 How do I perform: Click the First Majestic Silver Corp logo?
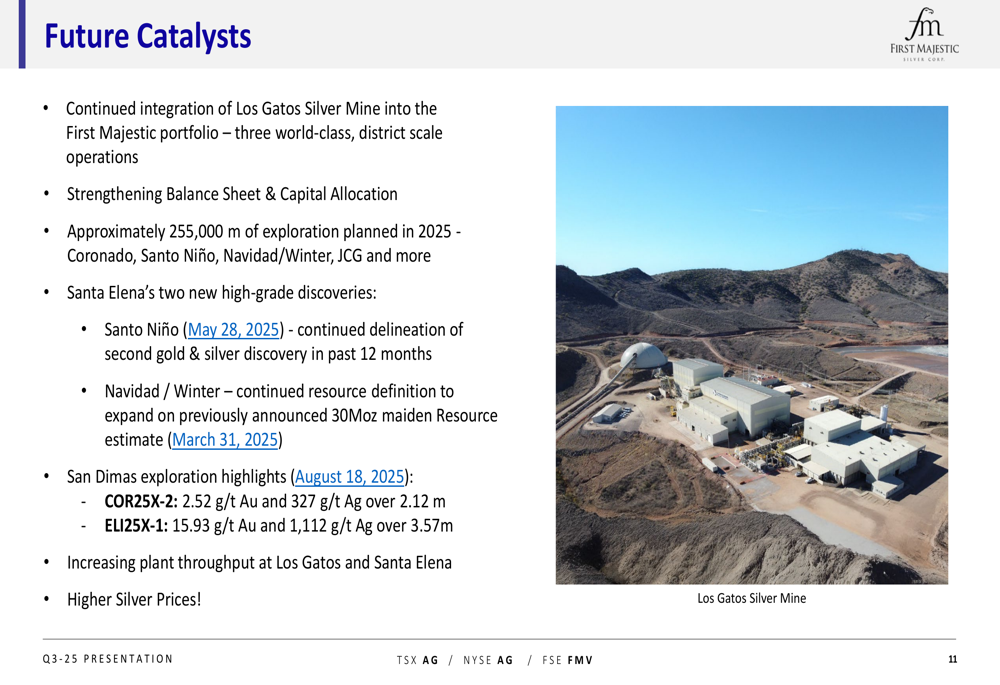[x=923, y=35]
